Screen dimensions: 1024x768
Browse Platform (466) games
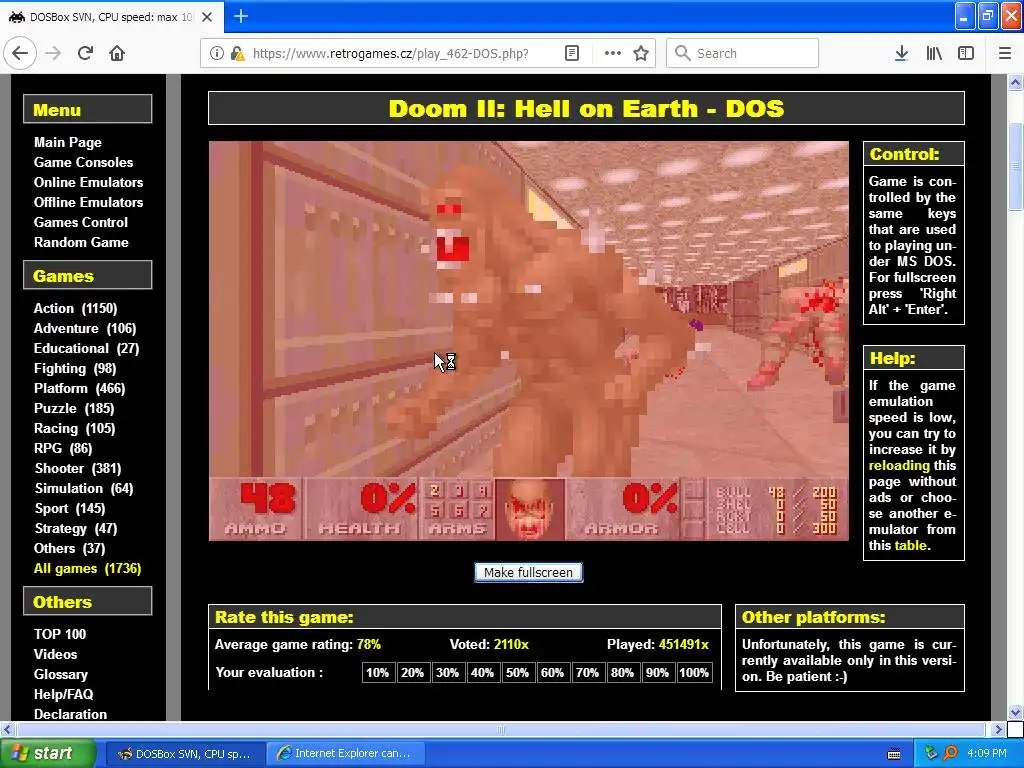(80, 389)
